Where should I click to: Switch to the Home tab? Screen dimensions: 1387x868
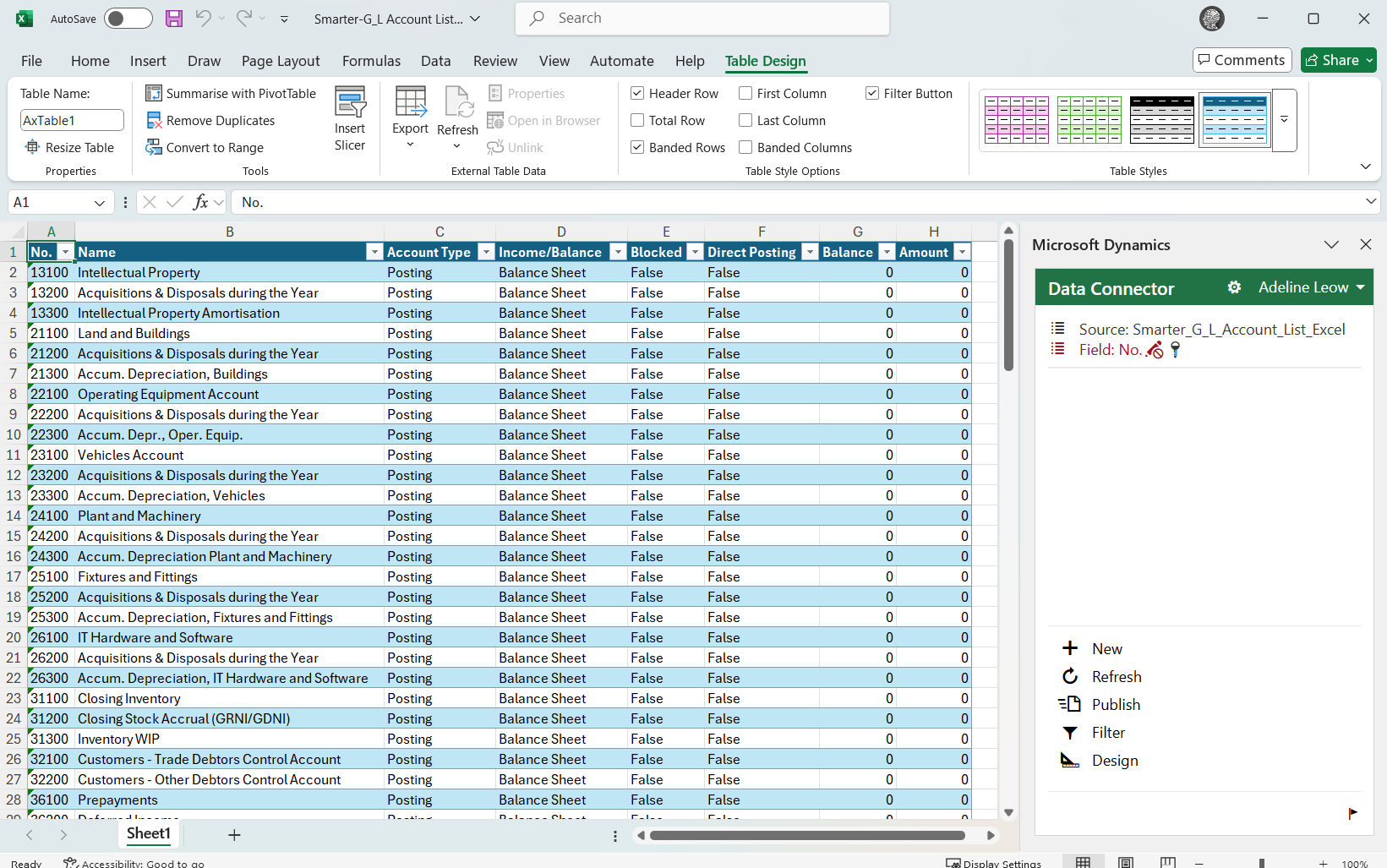90,61
